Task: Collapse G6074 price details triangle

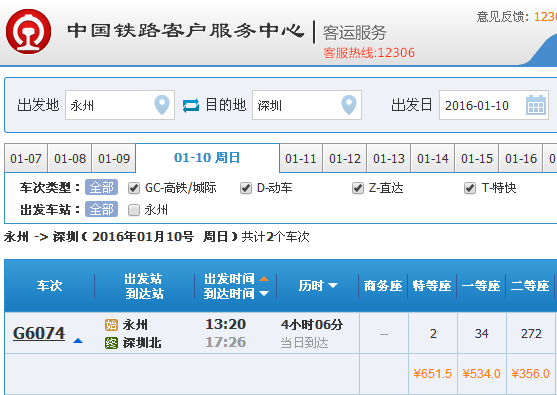Action: pyautogui.click(x=78, y=341)
